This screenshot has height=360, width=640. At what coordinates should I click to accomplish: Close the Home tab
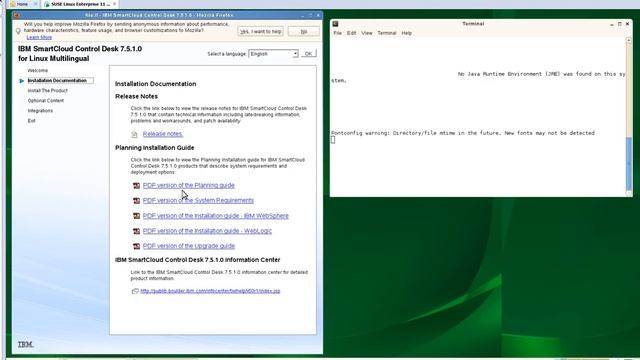(x=35, y=4)
